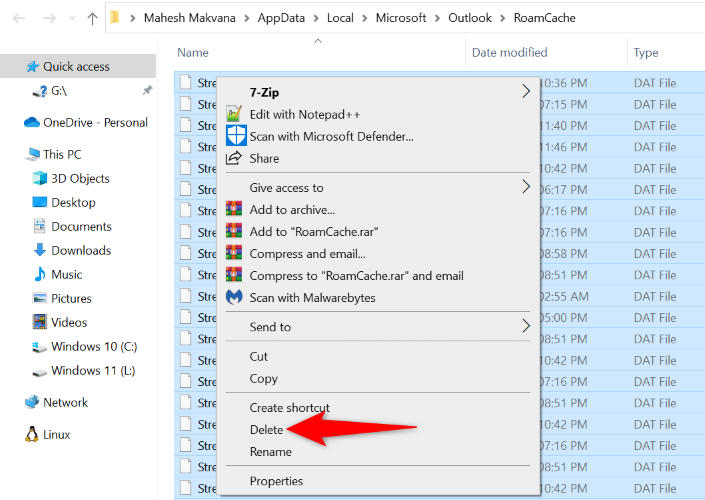705x500 pixels.
Task: Navigate to the Local breadcrumb
Action: [340, 18]
